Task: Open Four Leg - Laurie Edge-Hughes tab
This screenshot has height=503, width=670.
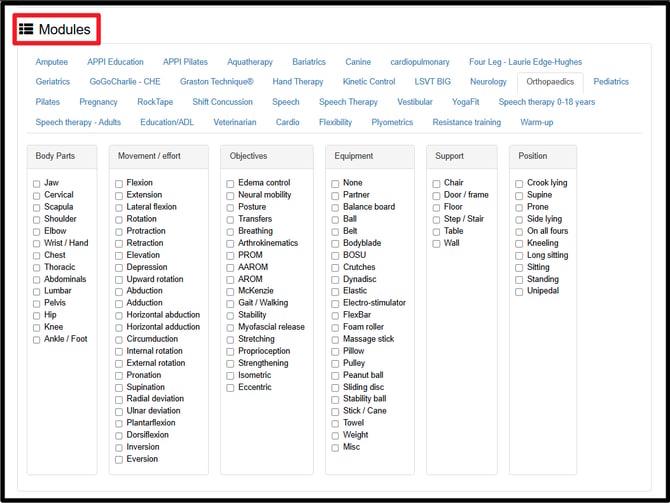Action: pyautogui.click(x=526, y=62)
